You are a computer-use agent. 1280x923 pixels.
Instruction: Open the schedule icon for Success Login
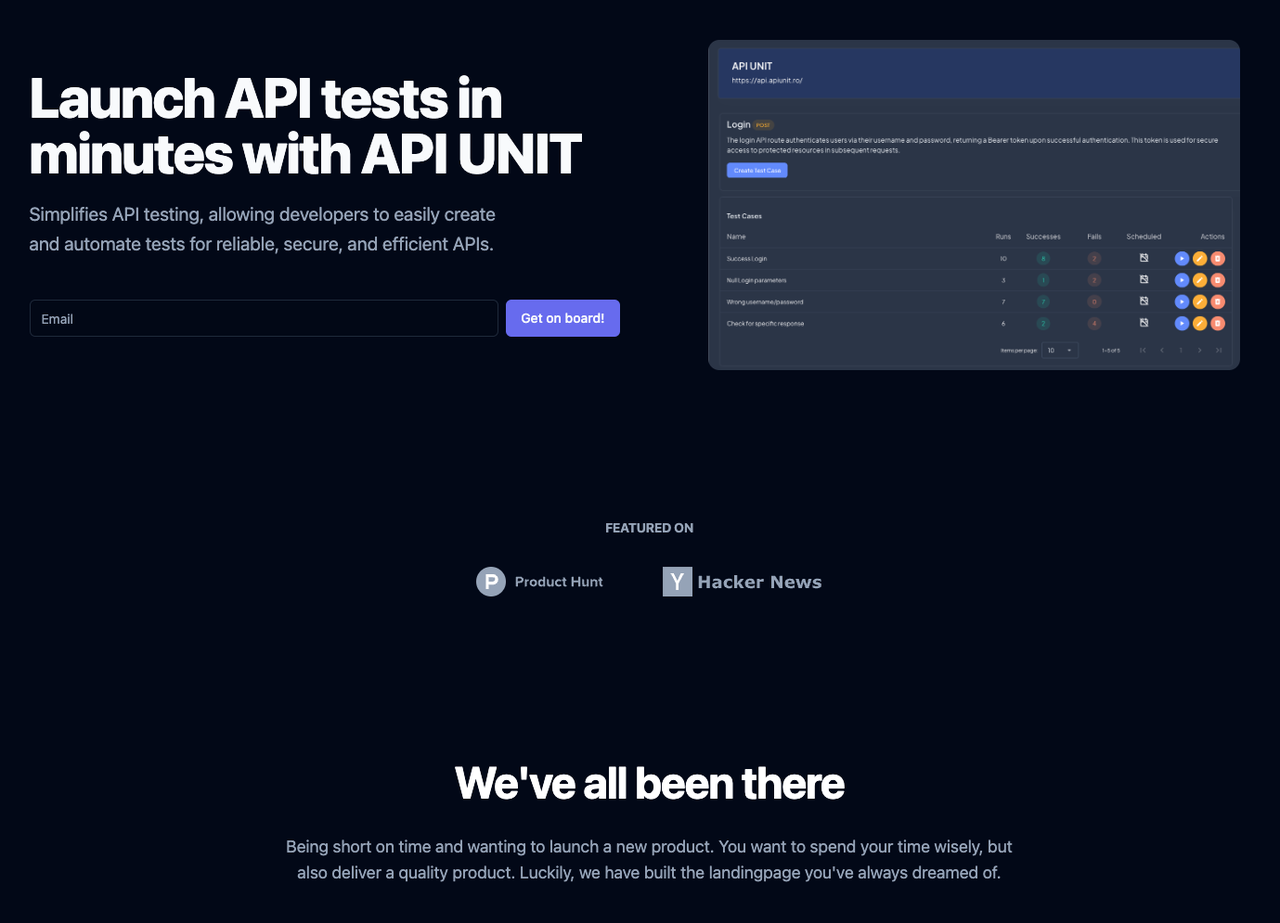(1143, 258)
